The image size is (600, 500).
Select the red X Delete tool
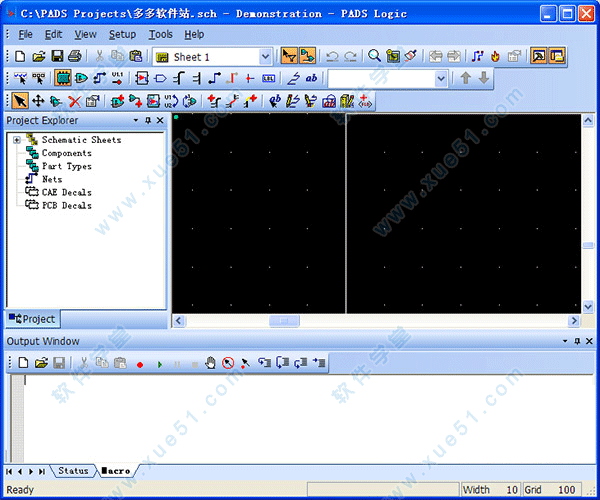click(x=75, y=101)
